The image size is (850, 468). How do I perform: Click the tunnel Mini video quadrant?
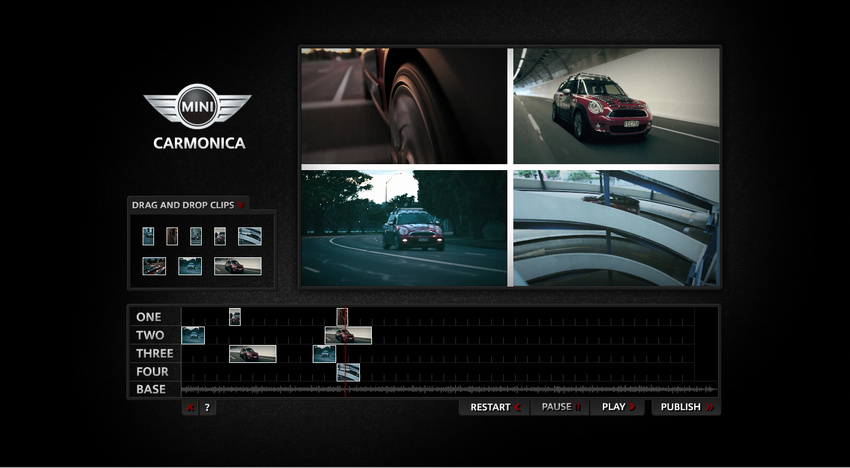(616, 106)
